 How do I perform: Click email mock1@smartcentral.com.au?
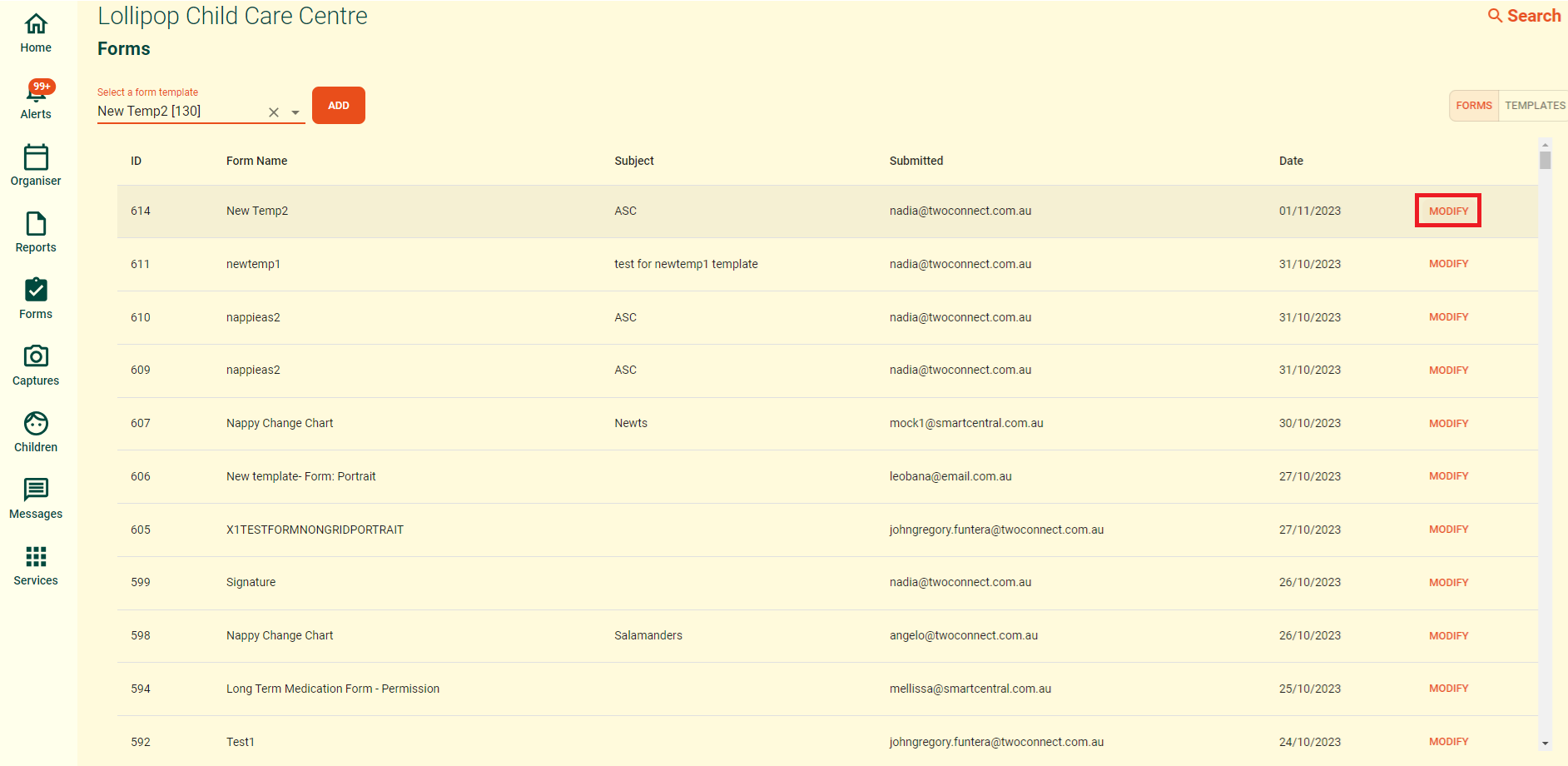pyautogui.click(x=966, y=424)
